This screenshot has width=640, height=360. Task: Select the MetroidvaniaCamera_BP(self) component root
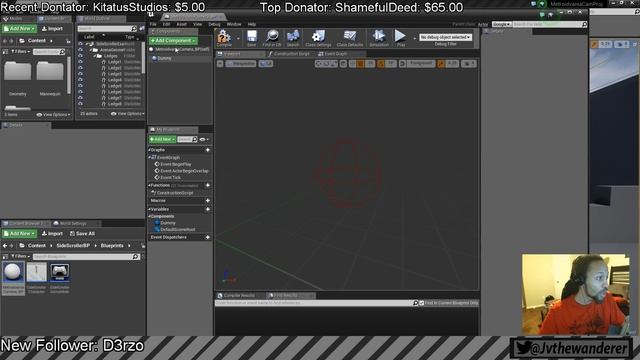180,49
